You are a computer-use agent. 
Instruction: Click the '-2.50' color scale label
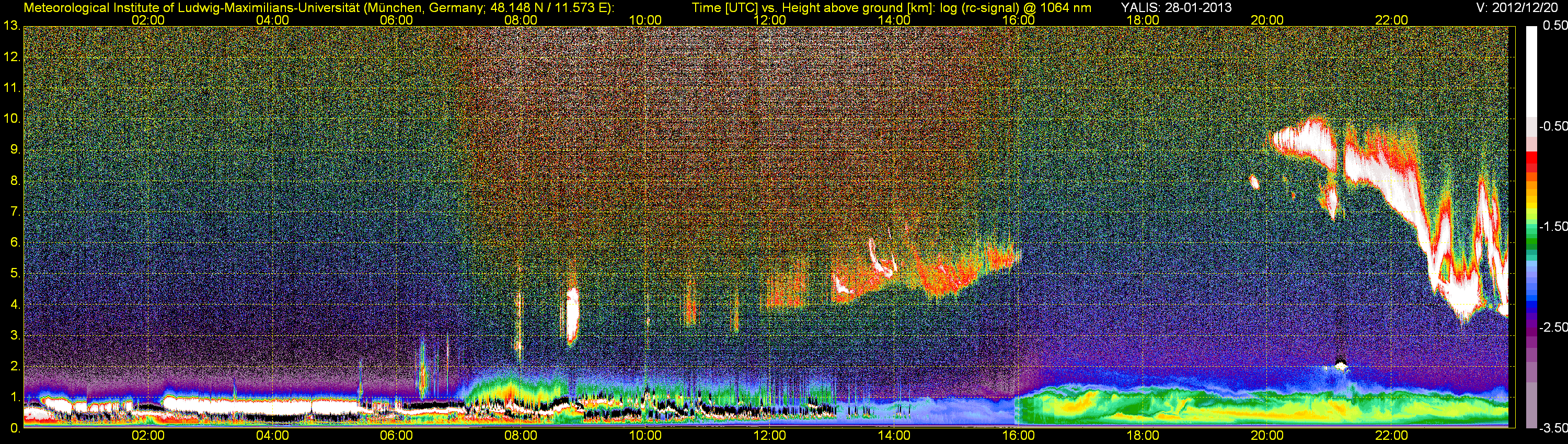coord(1553,327)
